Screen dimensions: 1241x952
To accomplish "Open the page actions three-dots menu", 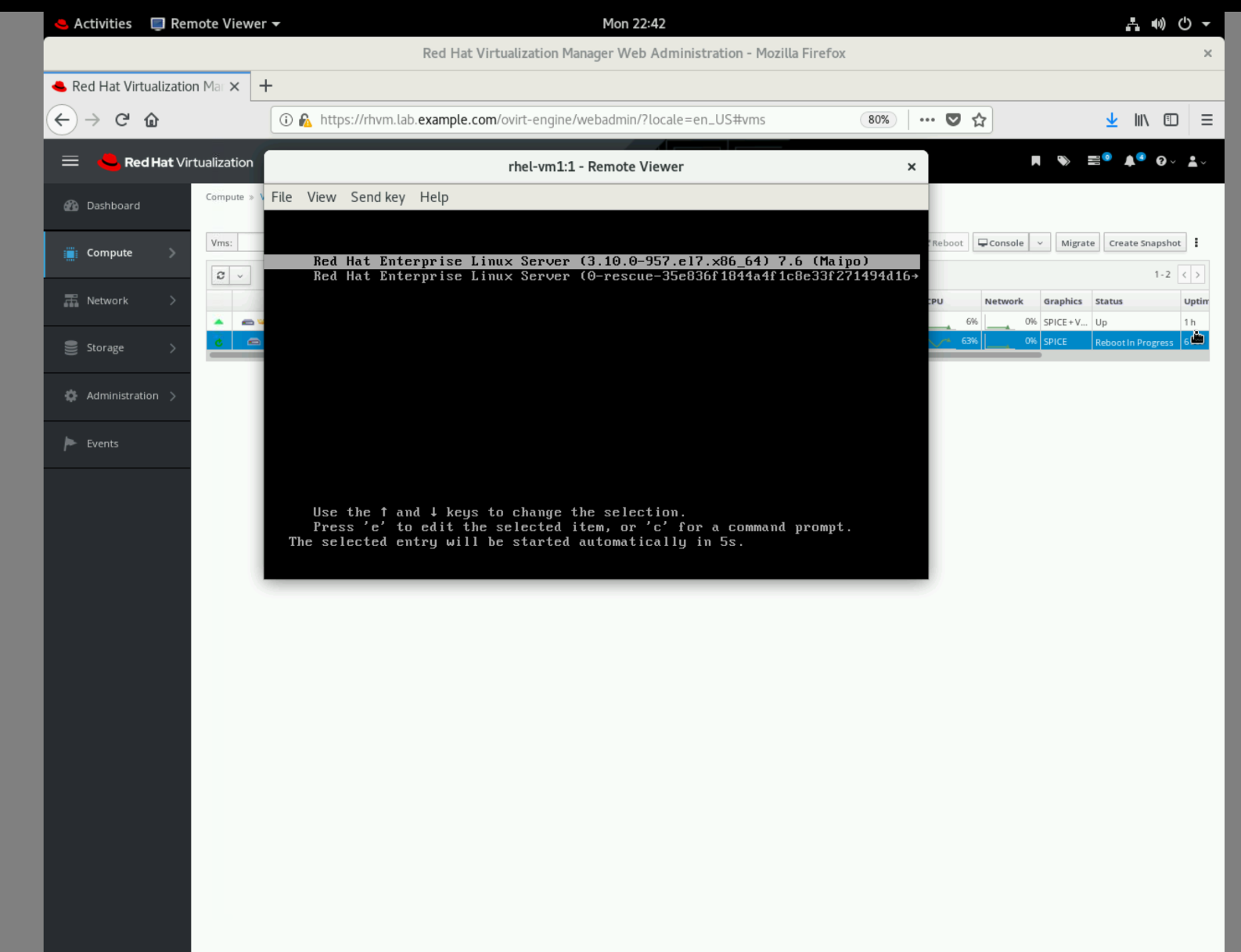I will click(x=927, y=120).
